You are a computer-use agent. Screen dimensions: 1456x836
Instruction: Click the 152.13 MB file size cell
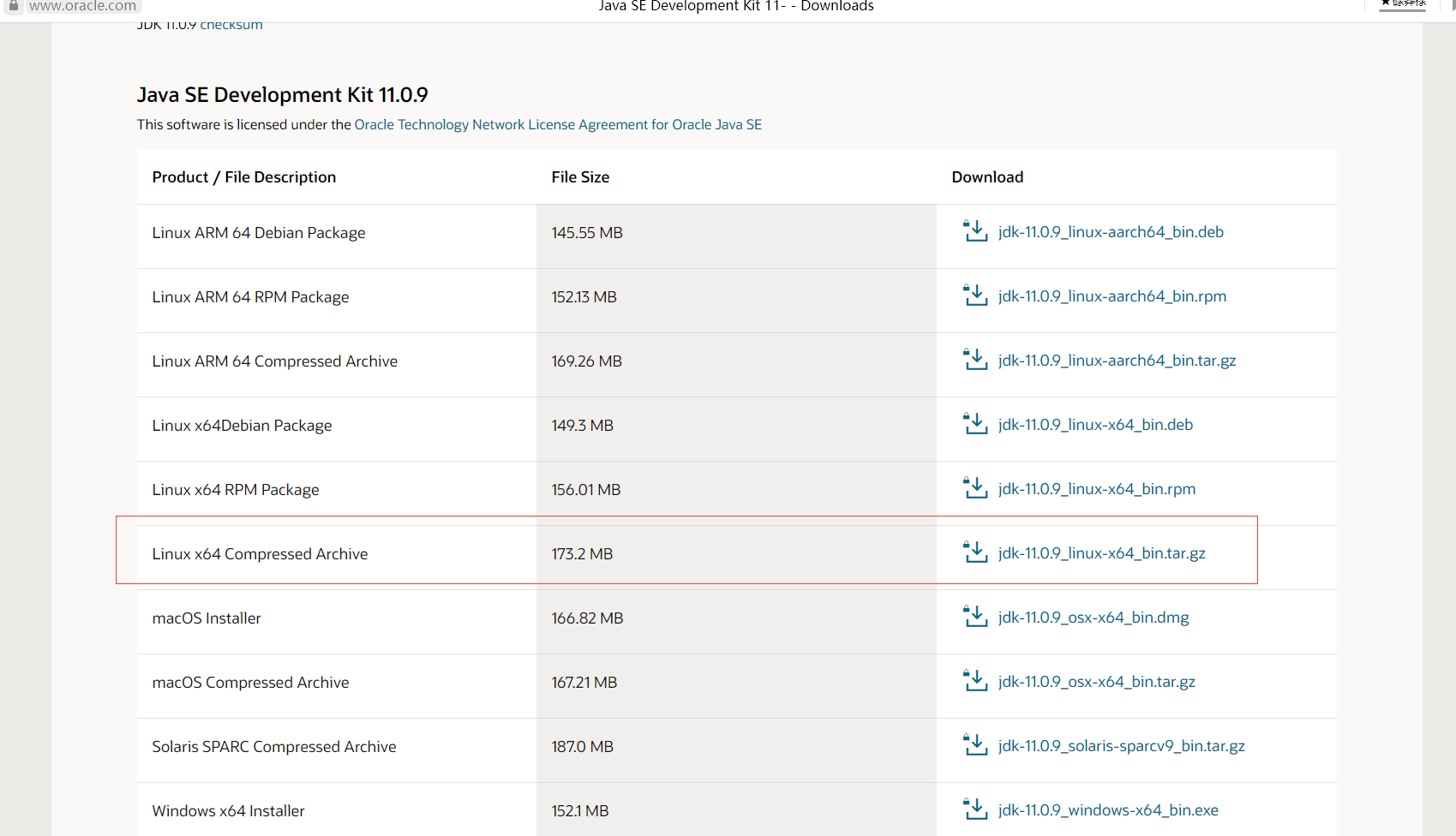click(x=736, y=301)
